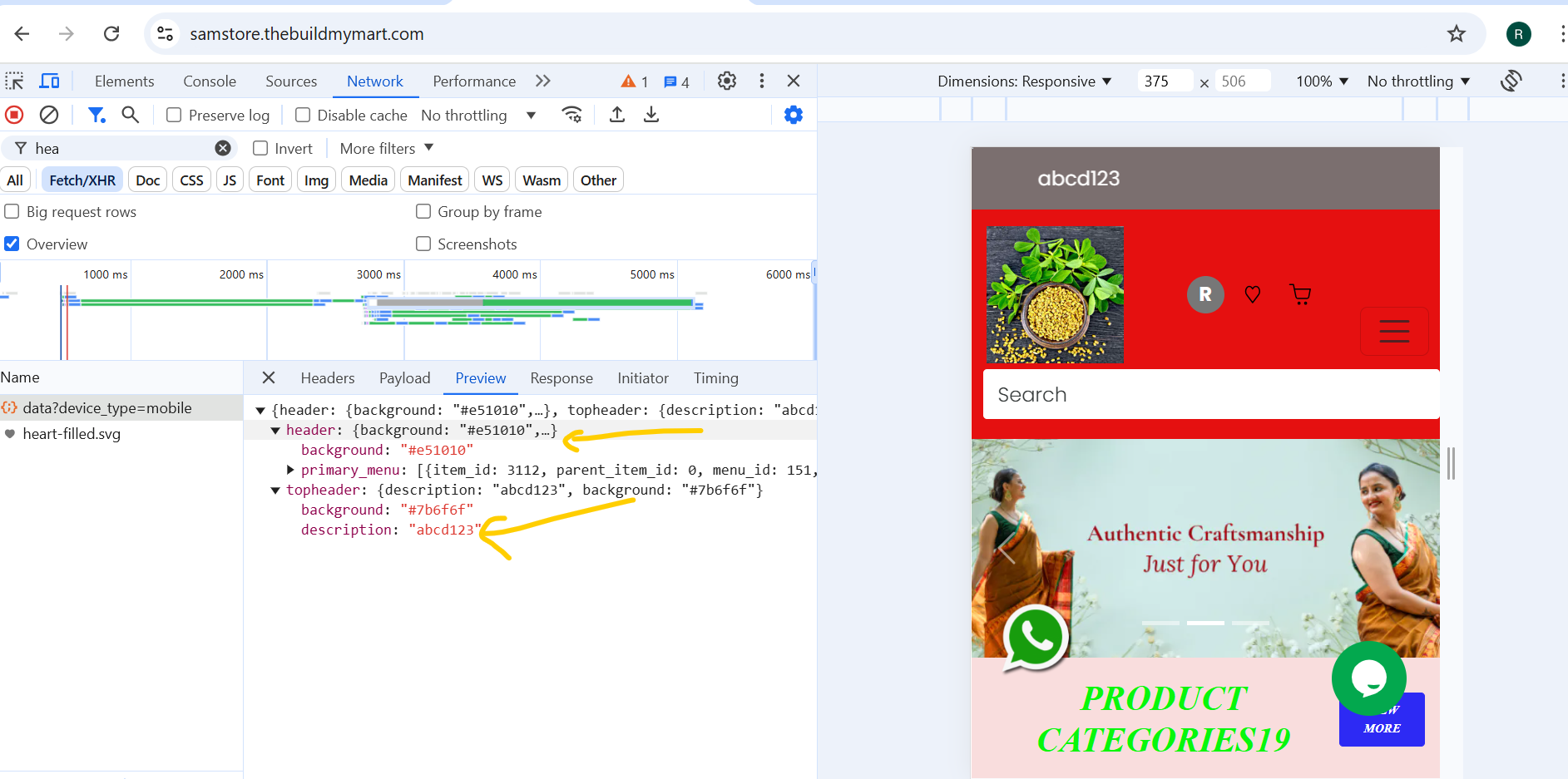Bookmark this page with the star icon
This screenshot has height=779, width=1568.
tap(1456, 33)
